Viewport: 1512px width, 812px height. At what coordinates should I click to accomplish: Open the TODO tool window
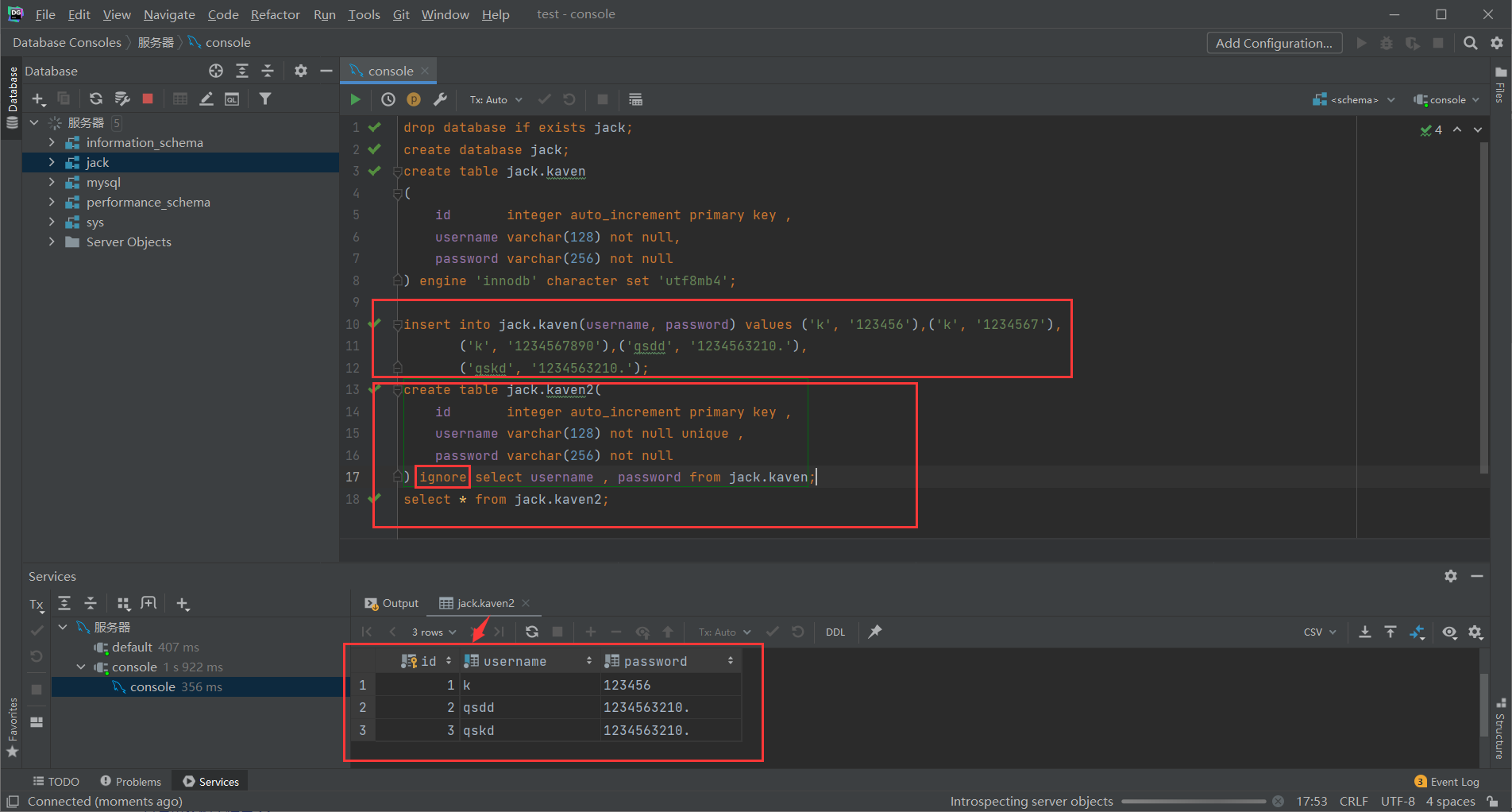[56, 782]
